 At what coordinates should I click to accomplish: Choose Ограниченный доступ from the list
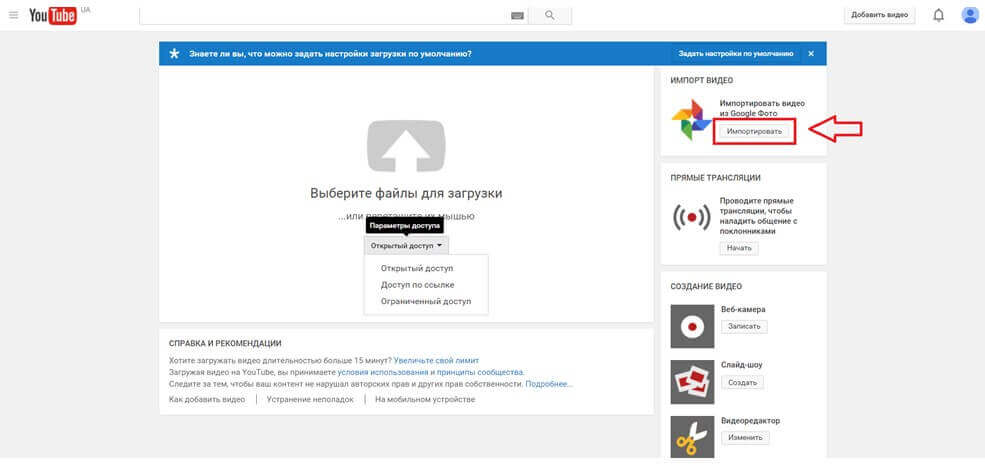[x=425, y=301]
